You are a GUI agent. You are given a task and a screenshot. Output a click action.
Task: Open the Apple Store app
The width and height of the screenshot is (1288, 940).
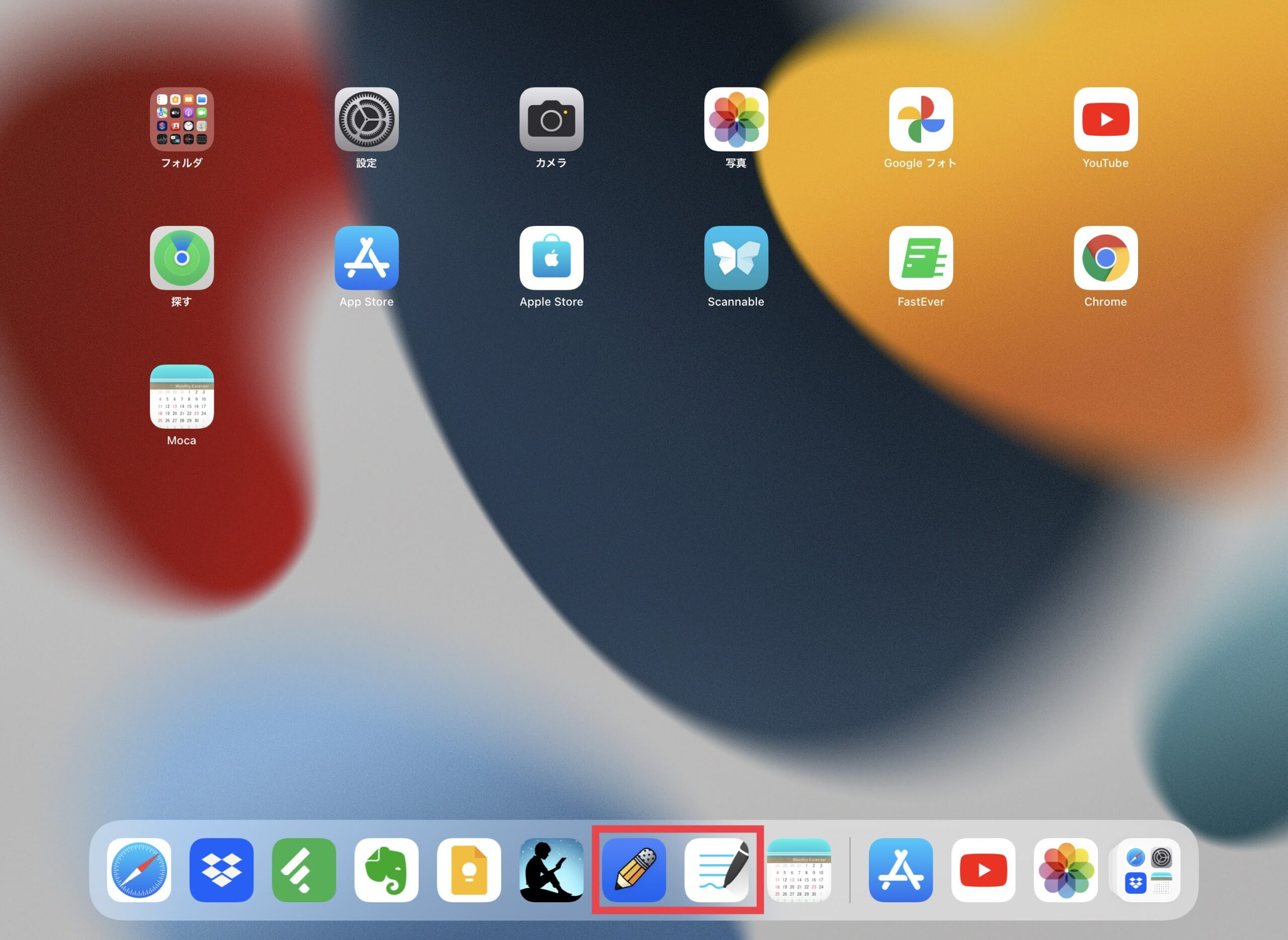(x=551, y=258)
